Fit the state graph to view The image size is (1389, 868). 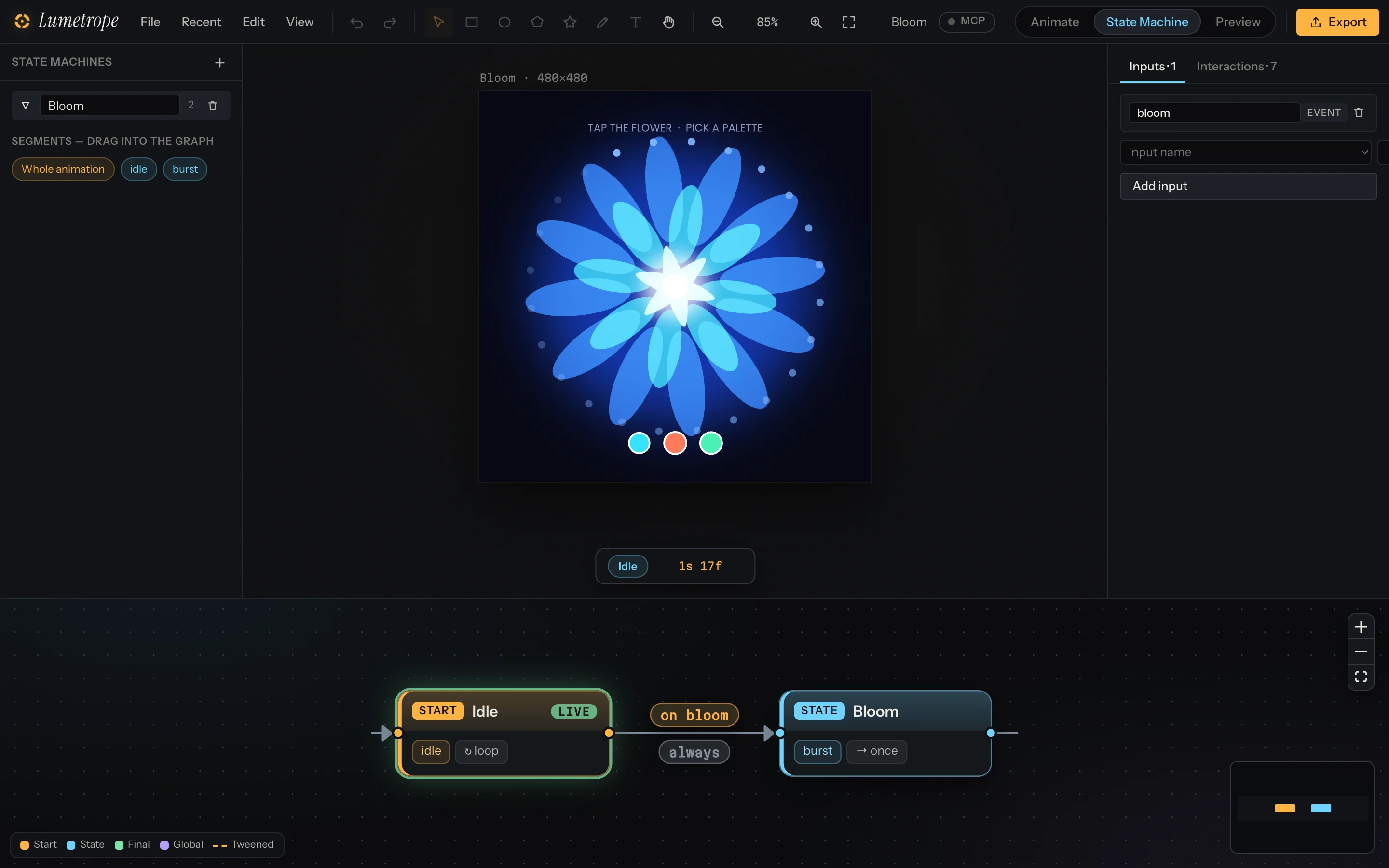pyautogui.click(x=1361, y=677)
